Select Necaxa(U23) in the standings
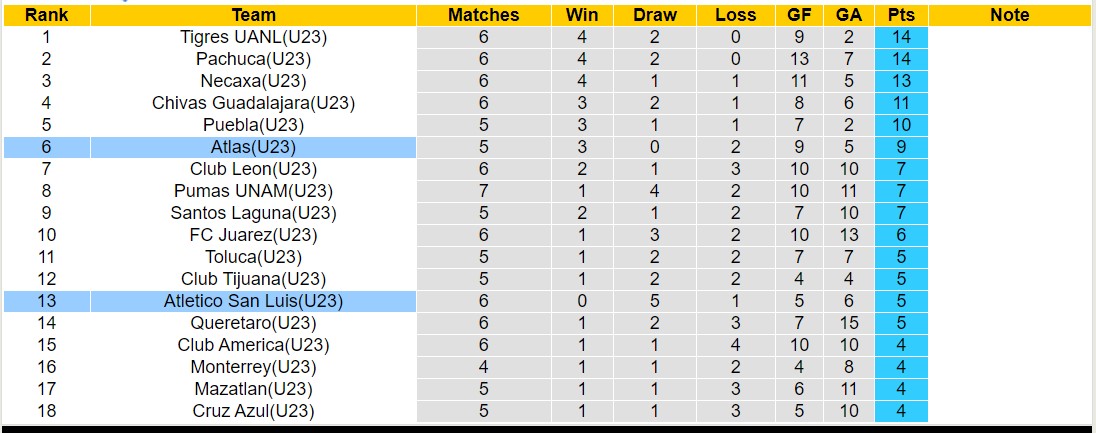This screenshot has width=1096, height=433. click(253, 81)
